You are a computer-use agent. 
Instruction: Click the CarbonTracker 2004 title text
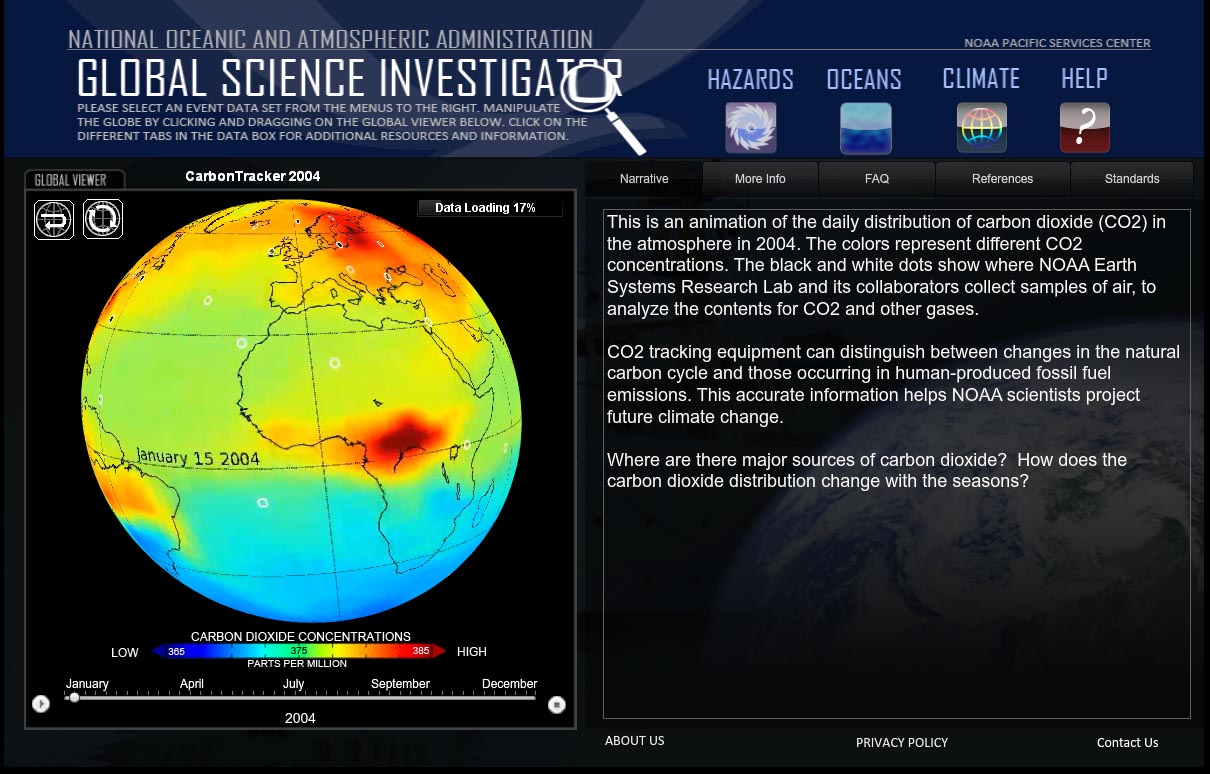point(253,176)
